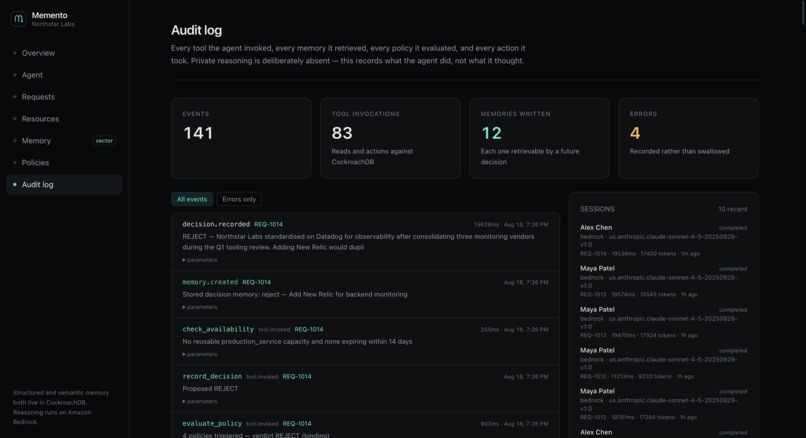Viewport: 806px width, 438px height.
Task: Switch to the All events filter
Action: point(192,199)
